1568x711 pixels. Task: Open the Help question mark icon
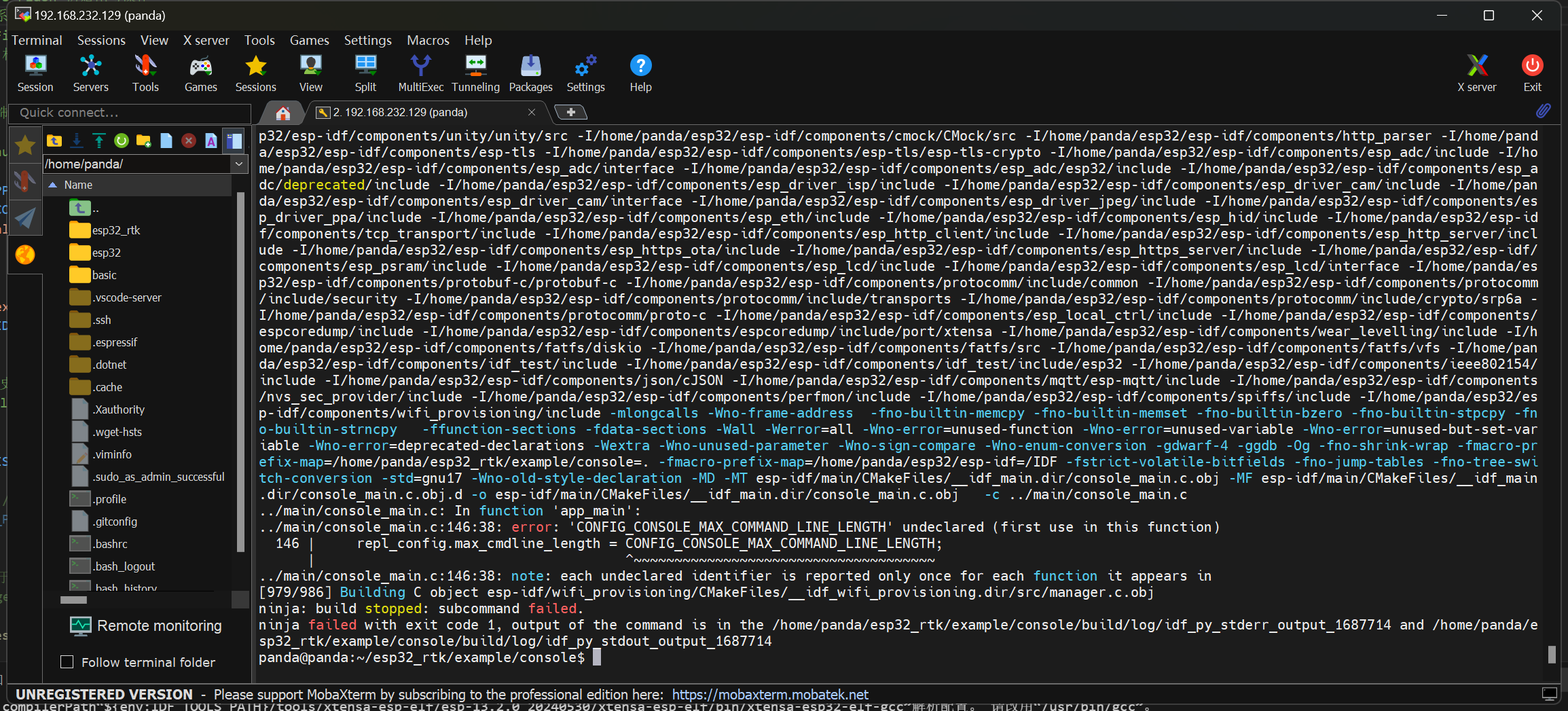[640, 73]
